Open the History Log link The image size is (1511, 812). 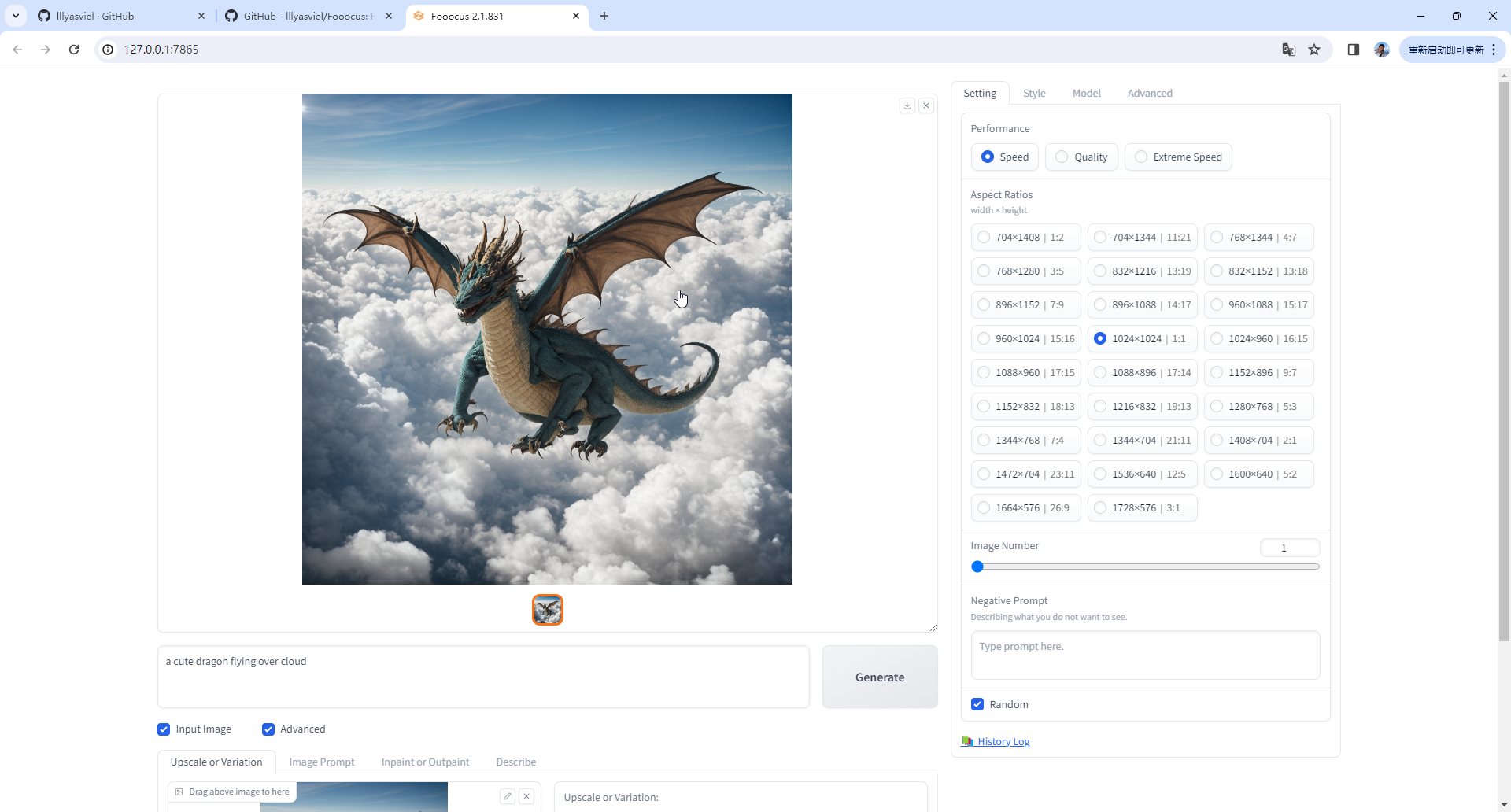[x=1003, y=741]
